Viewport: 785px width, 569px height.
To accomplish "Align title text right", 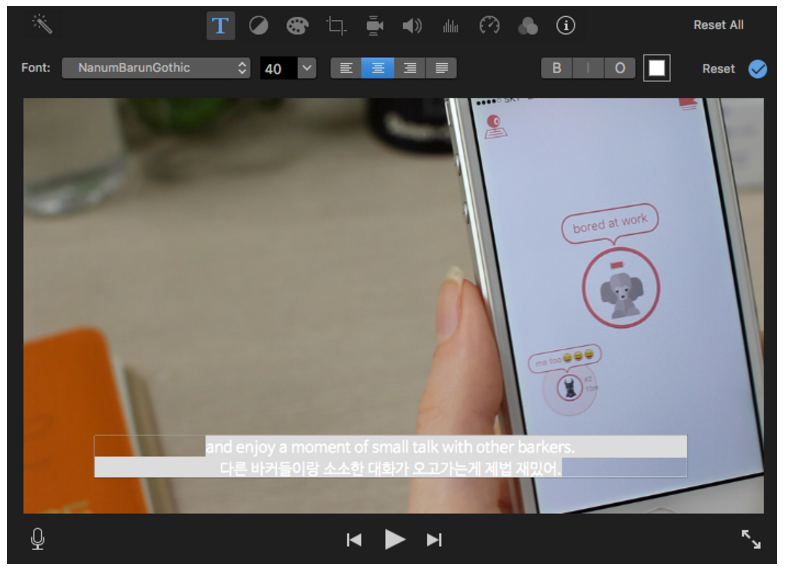I will pyautogui.click(x=410, y=68).
